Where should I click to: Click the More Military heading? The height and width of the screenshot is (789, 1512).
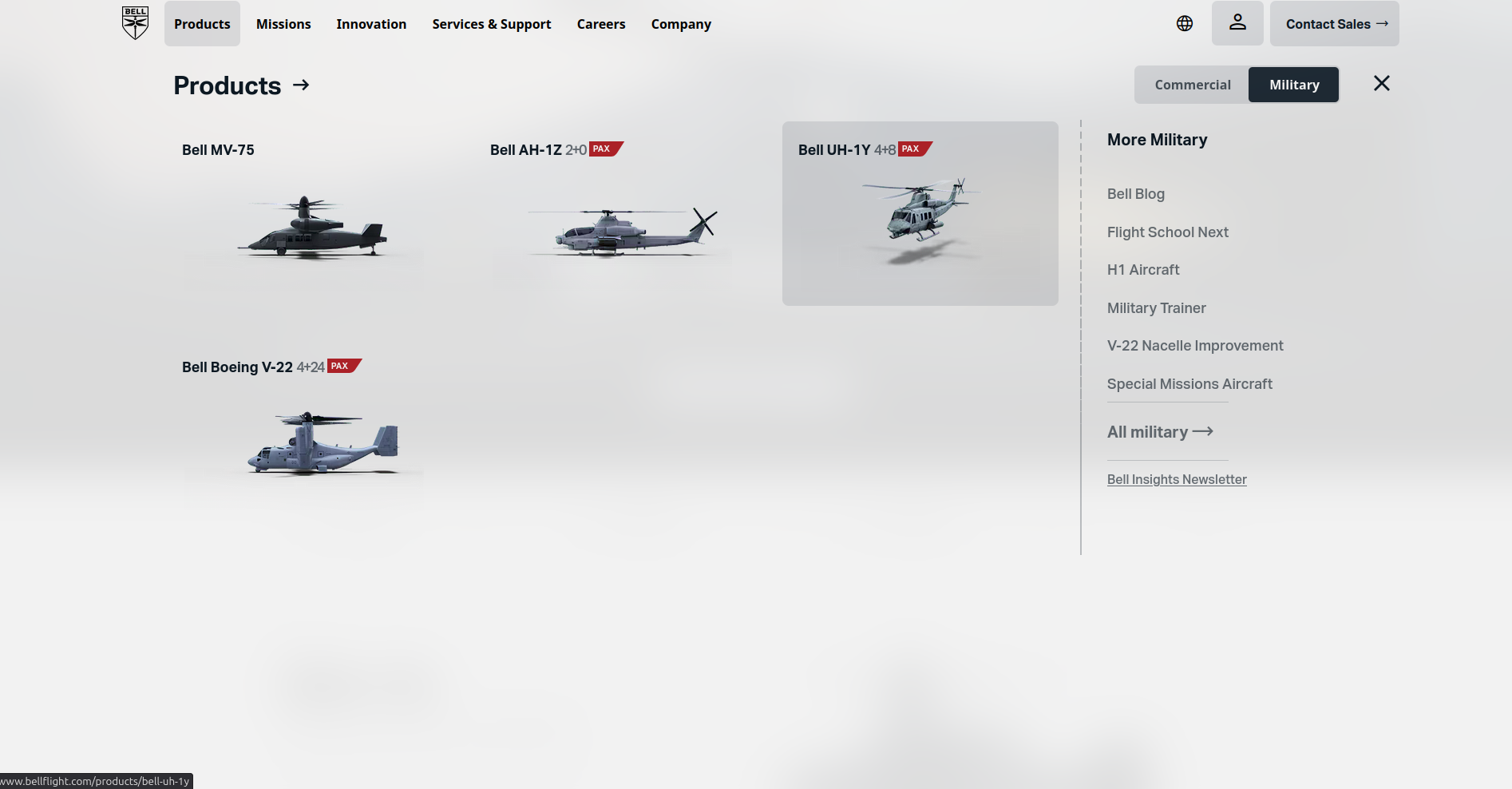(x=1157, y=140)
